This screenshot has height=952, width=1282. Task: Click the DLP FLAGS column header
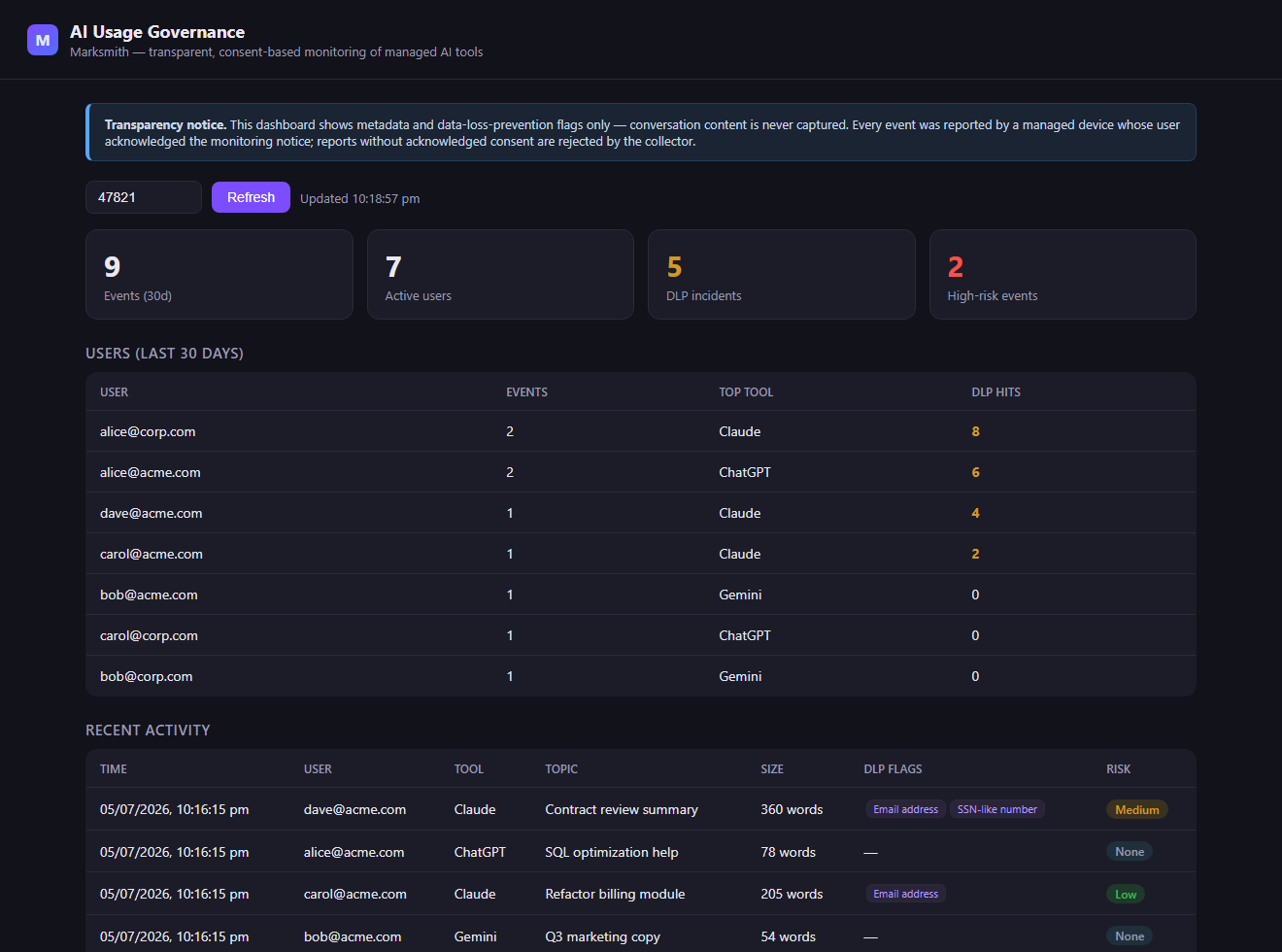point(893,769)
